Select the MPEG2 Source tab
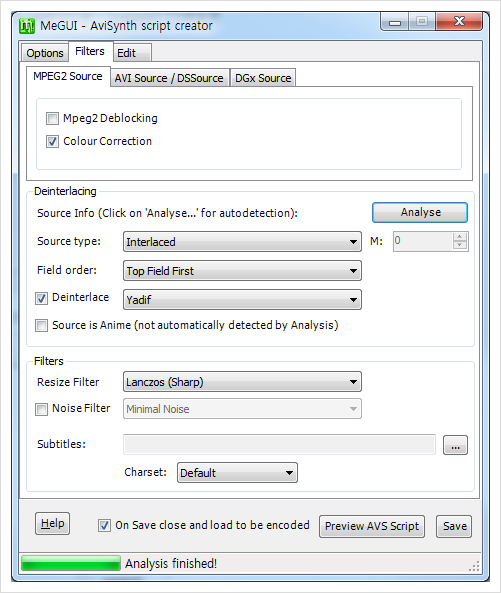The width and height of the screenshot is (501, 593). pyautogui.click(x=68, y=76)
